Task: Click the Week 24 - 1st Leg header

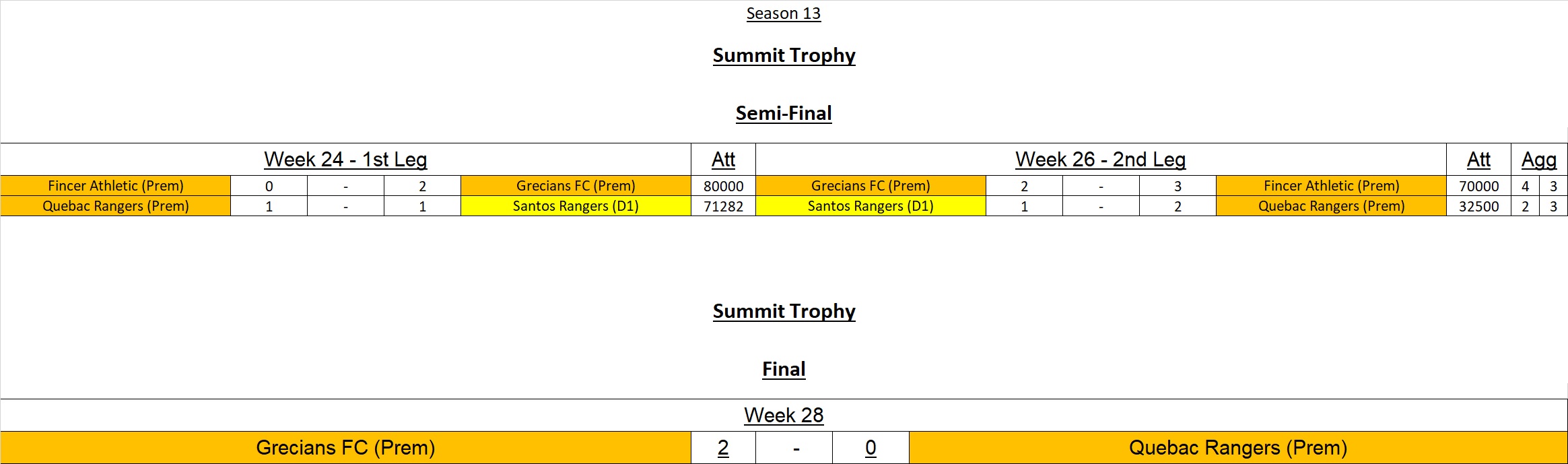Action: (345, 160)
